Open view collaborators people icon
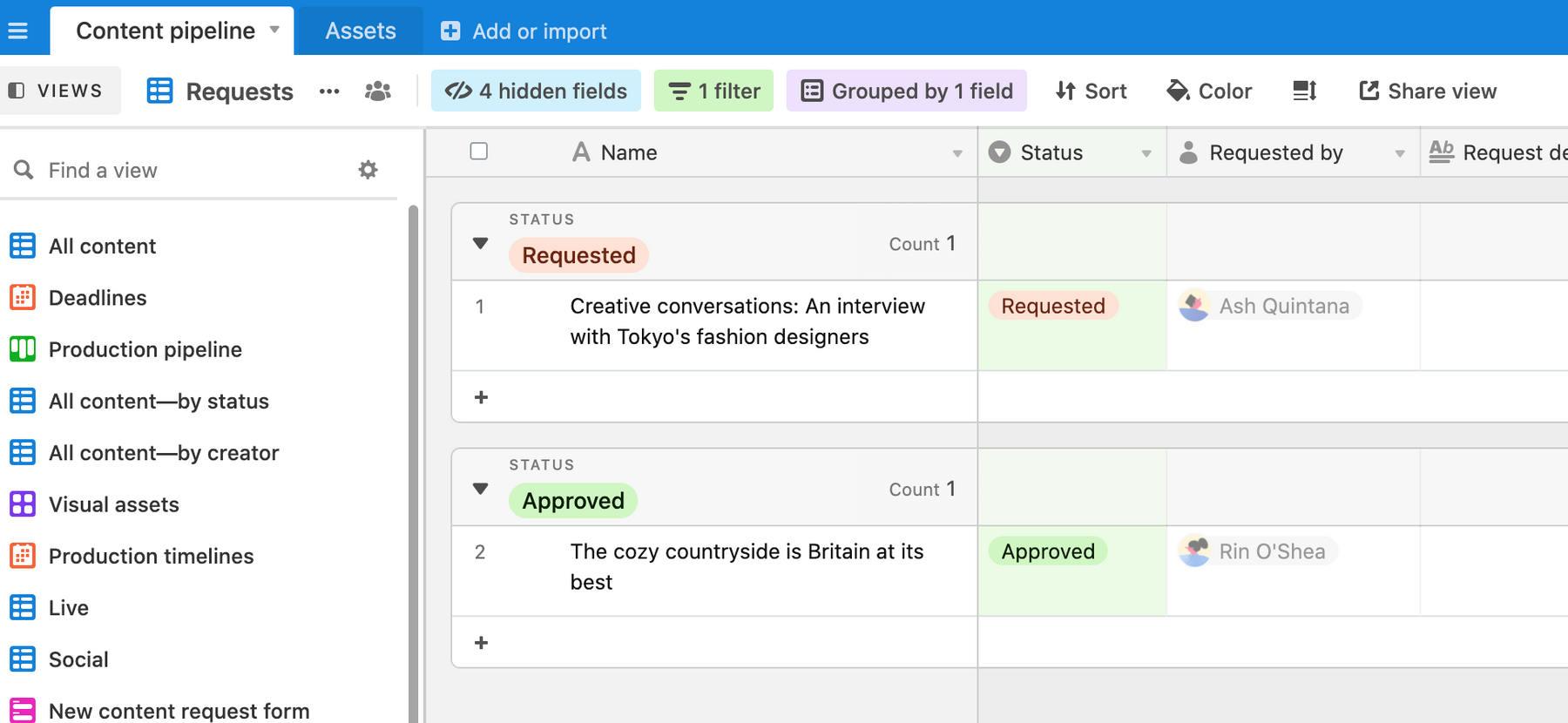This screenshot has width=1568, height=723. (377, 91)
